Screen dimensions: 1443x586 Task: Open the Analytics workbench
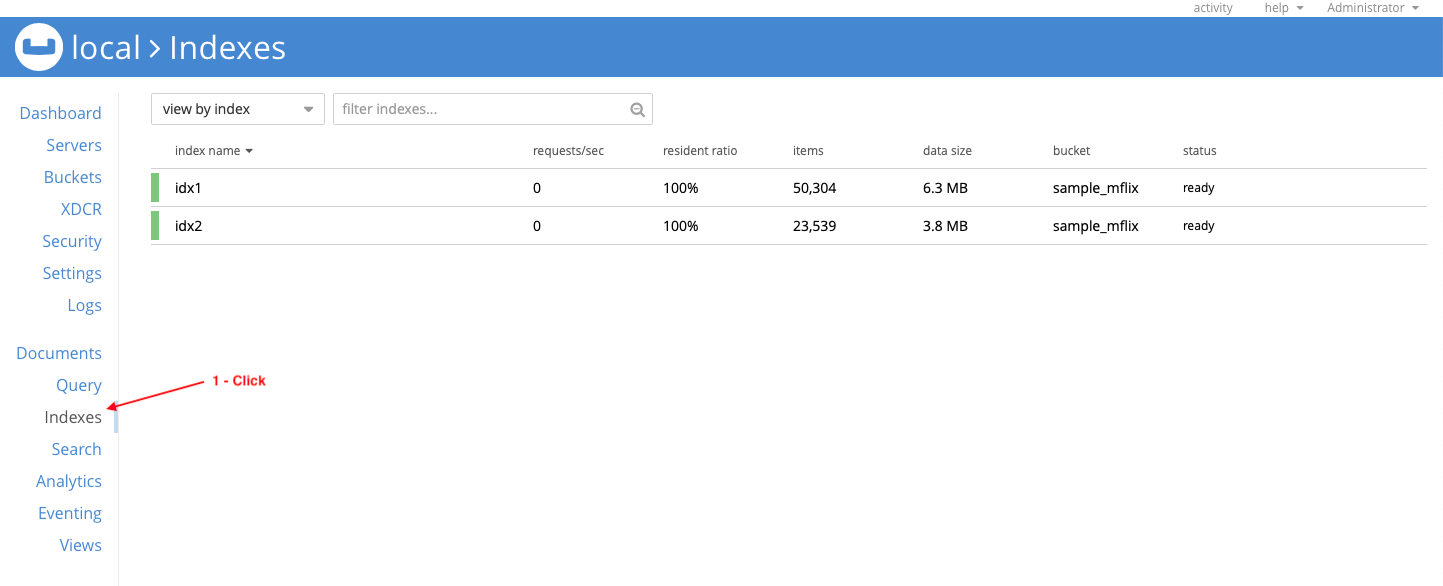coord(69,481)
